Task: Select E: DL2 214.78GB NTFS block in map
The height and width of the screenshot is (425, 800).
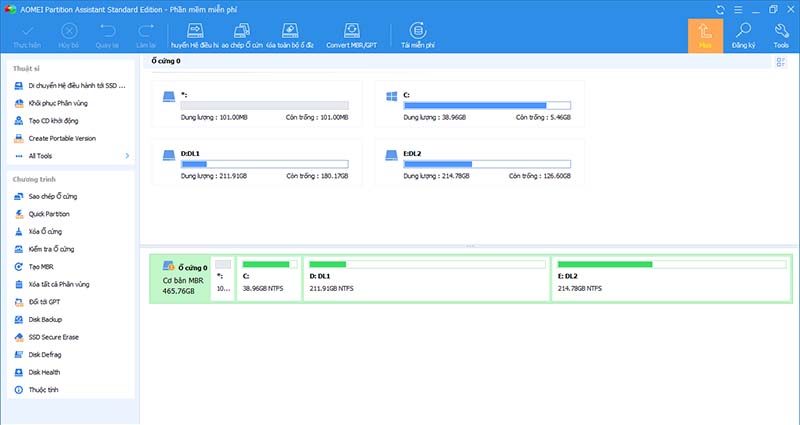Action: click(671, 279)
